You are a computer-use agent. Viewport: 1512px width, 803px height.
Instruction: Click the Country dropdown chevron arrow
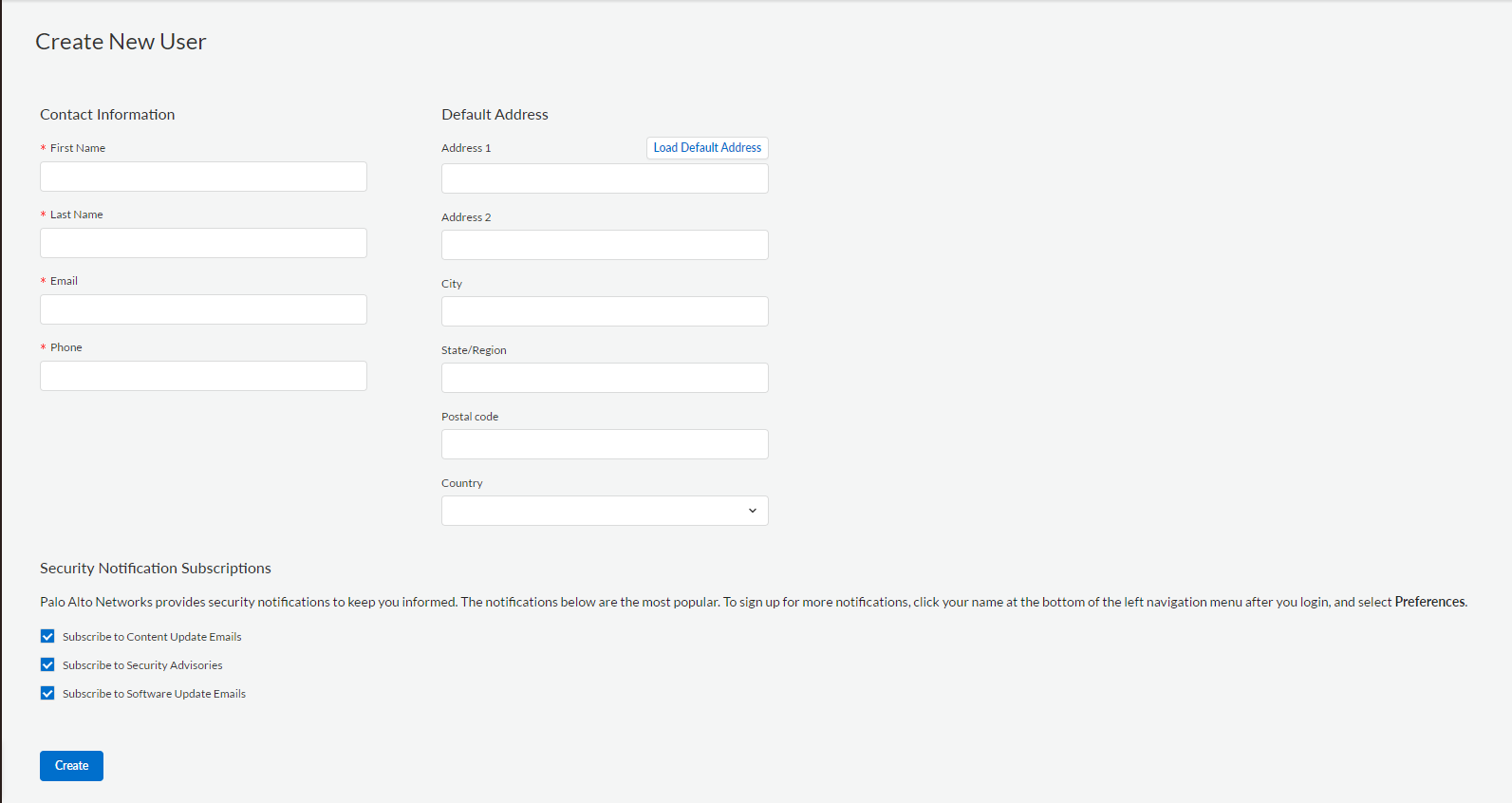[753, 511]
